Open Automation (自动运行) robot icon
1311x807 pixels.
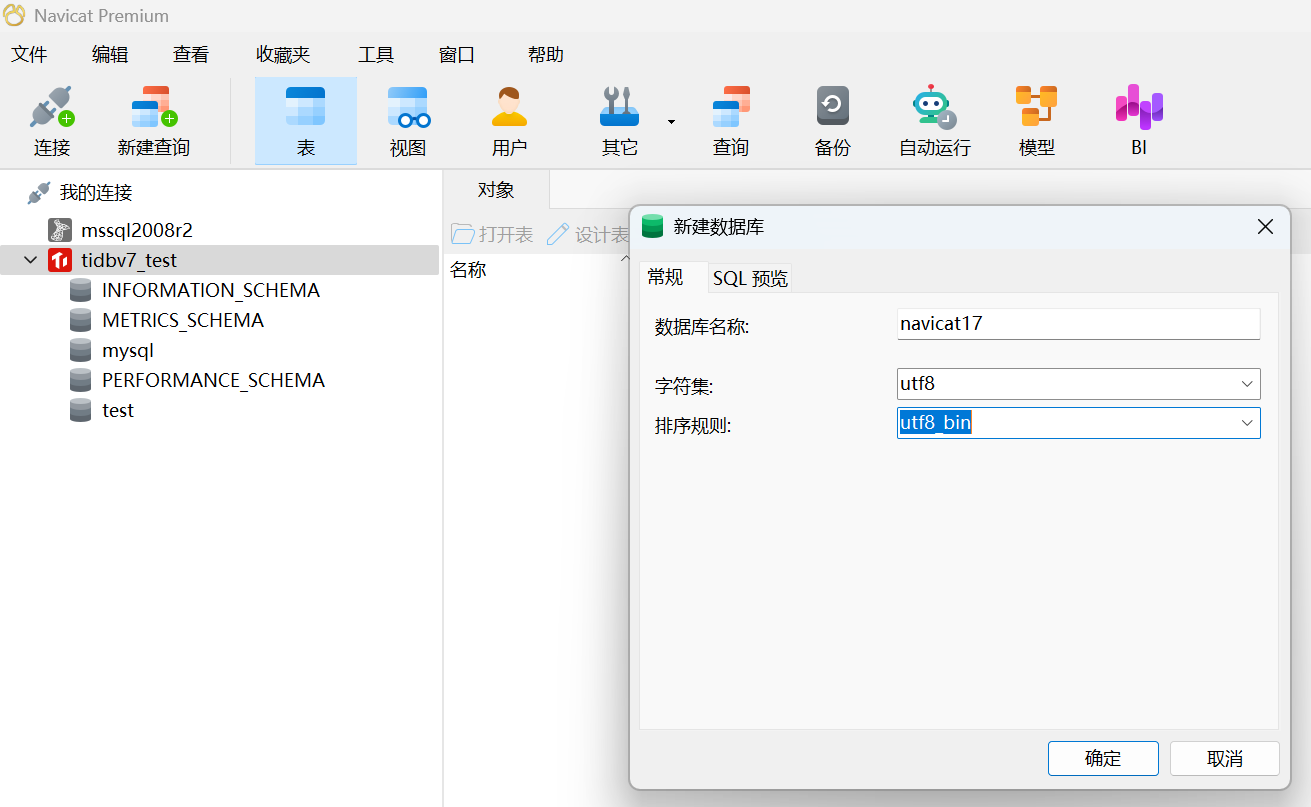[x=934, y=106]
